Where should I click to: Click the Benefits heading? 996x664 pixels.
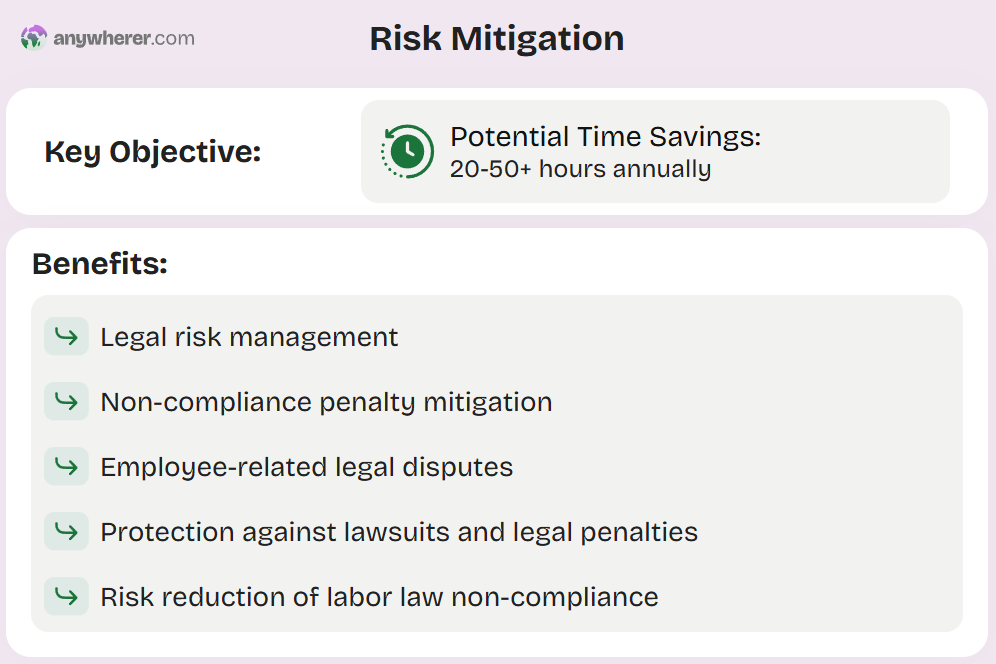[x=100, y=263]
